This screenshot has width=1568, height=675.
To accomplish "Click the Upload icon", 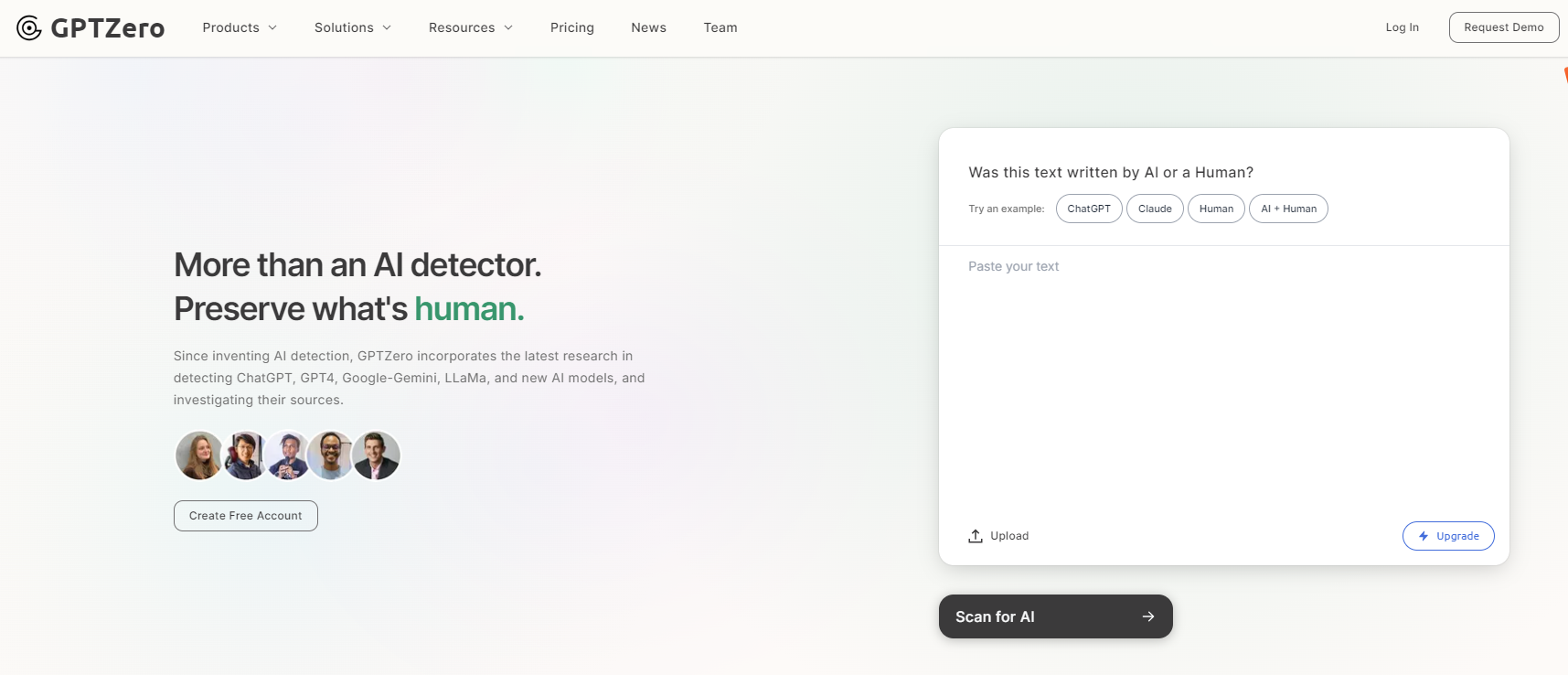I will [976, 536].
